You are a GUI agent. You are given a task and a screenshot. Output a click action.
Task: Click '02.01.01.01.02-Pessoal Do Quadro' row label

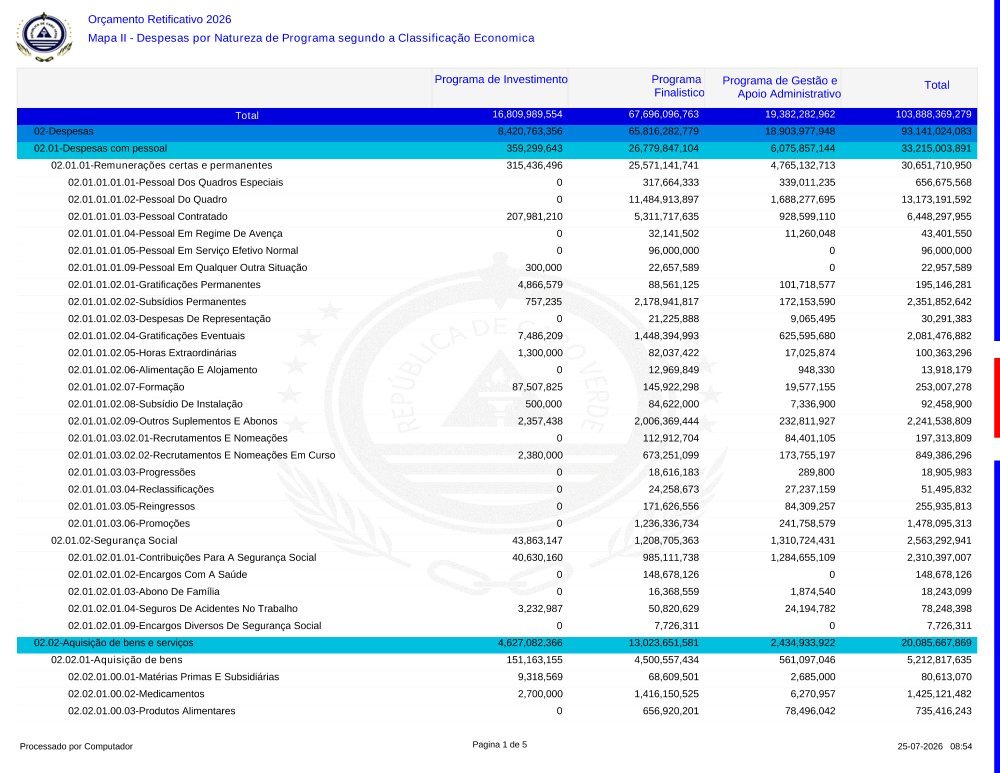pos(147,200)
